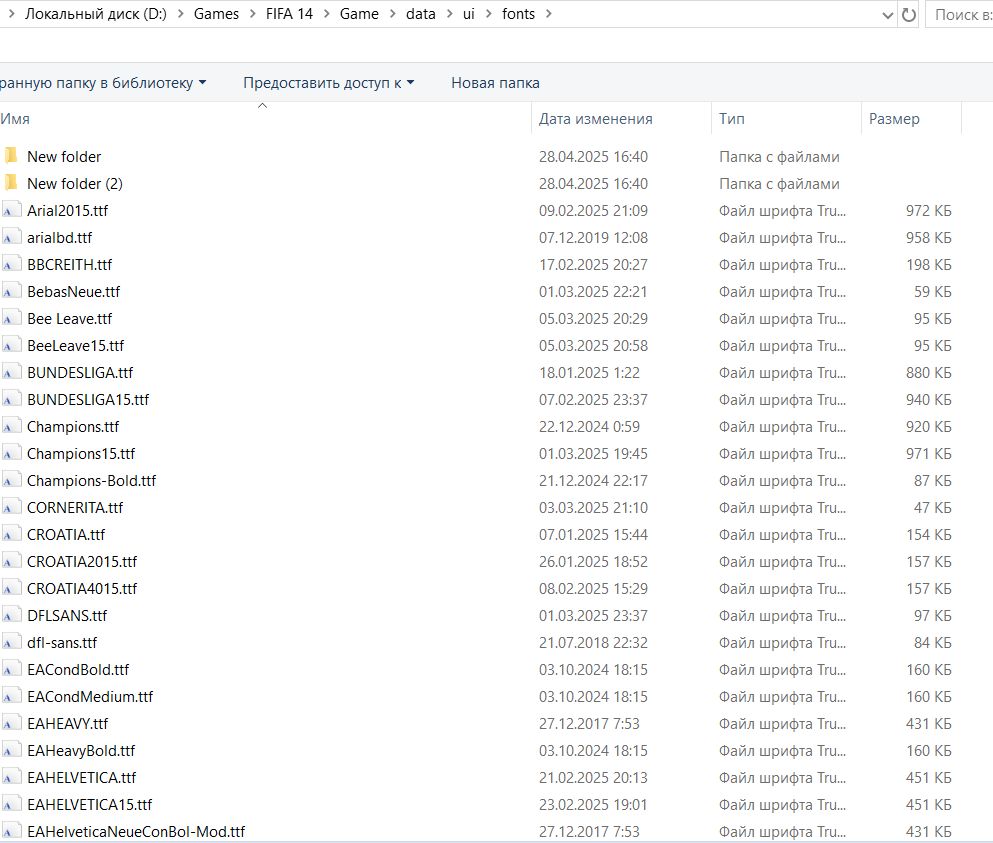Open the add-to-library dropdown menu
The image size is (993, 843).
(x=202, y=82)
